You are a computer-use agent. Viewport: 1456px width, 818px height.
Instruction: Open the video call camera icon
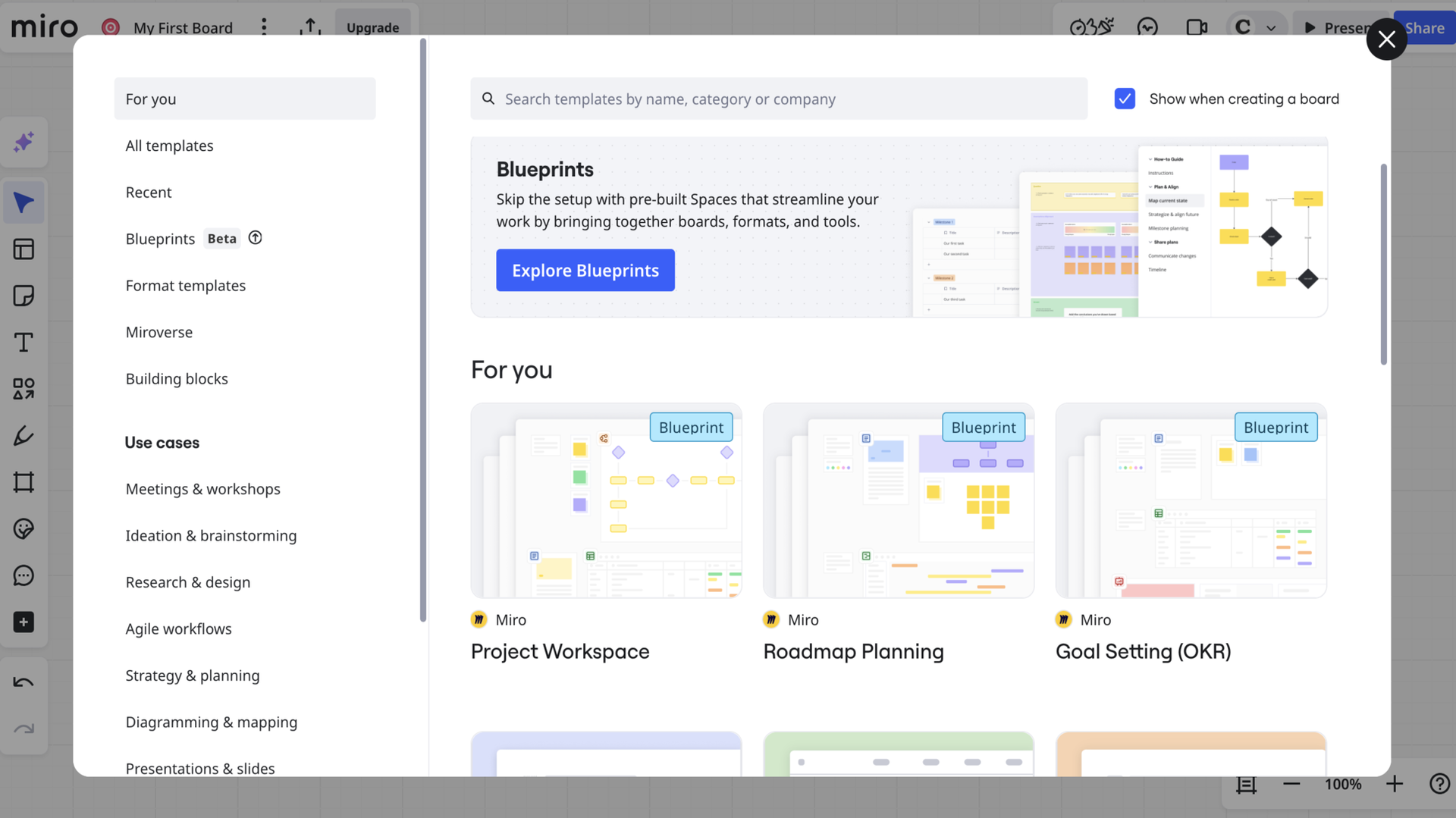(x=1197, y=27)
